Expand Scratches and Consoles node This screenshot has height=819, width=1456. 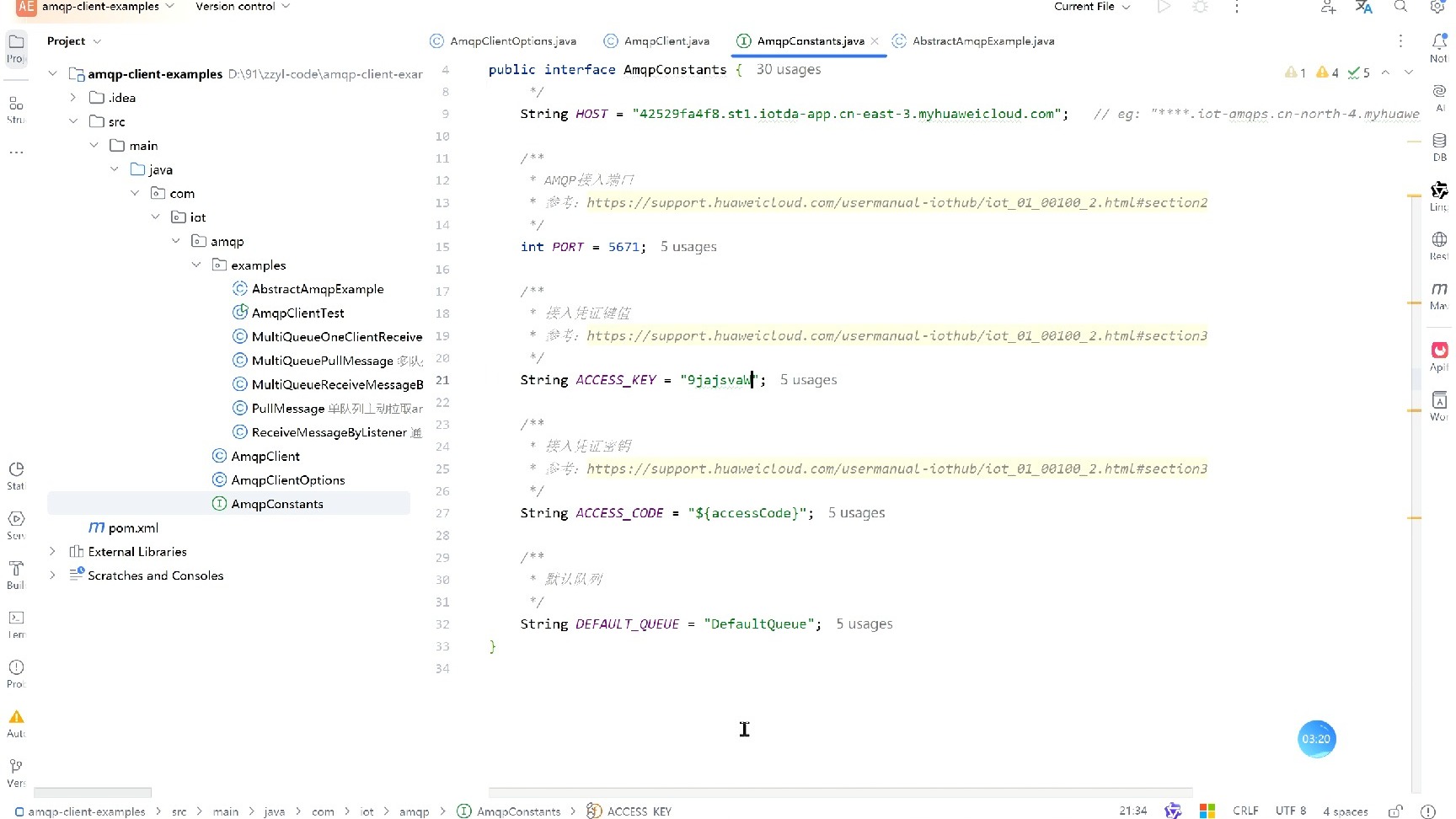tap(52, 575)
